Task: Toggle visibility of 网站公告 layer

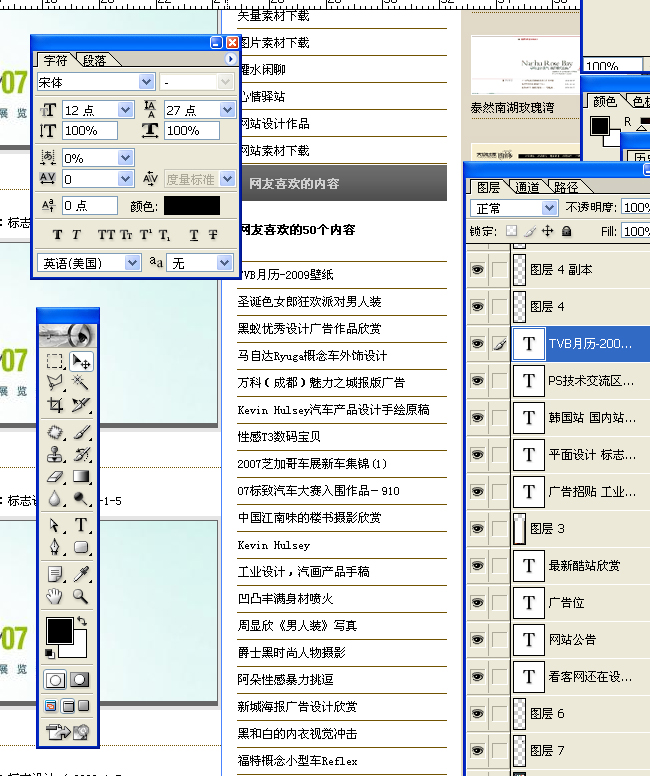Action: (477, 639)
